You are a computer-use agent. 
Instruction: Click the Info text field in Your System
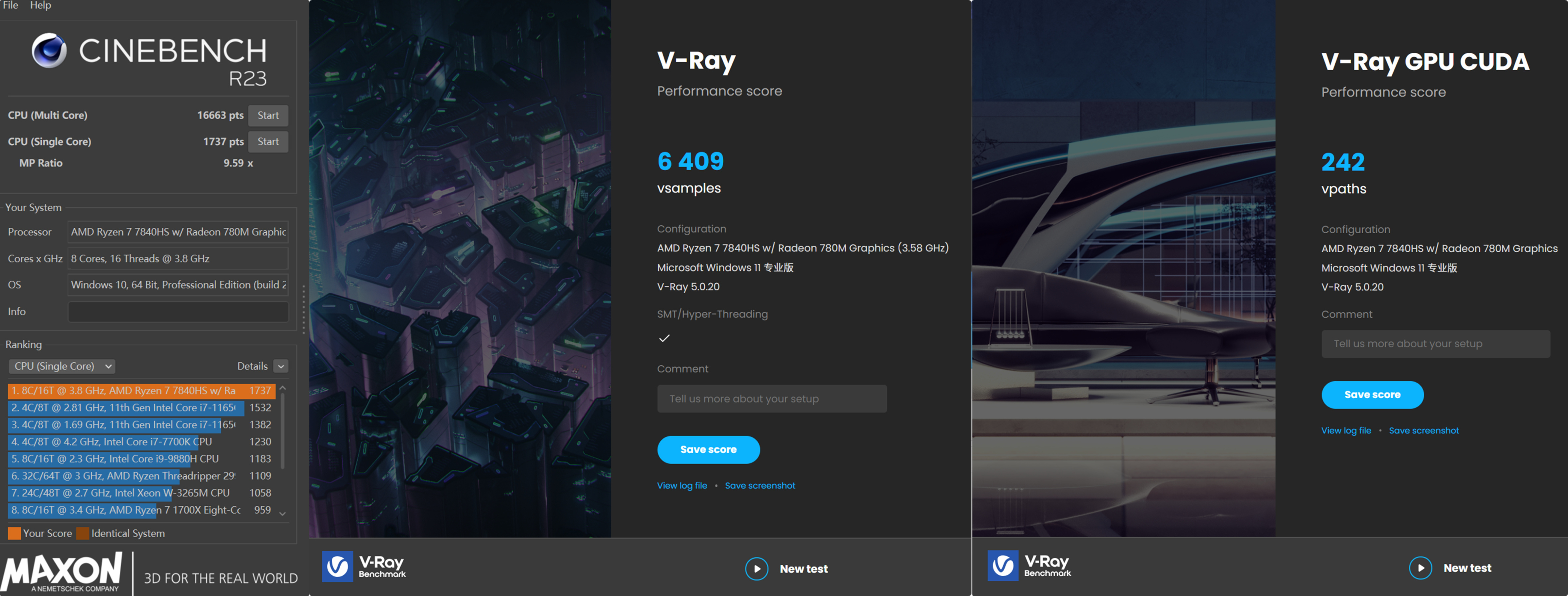[x=178, y=311]
